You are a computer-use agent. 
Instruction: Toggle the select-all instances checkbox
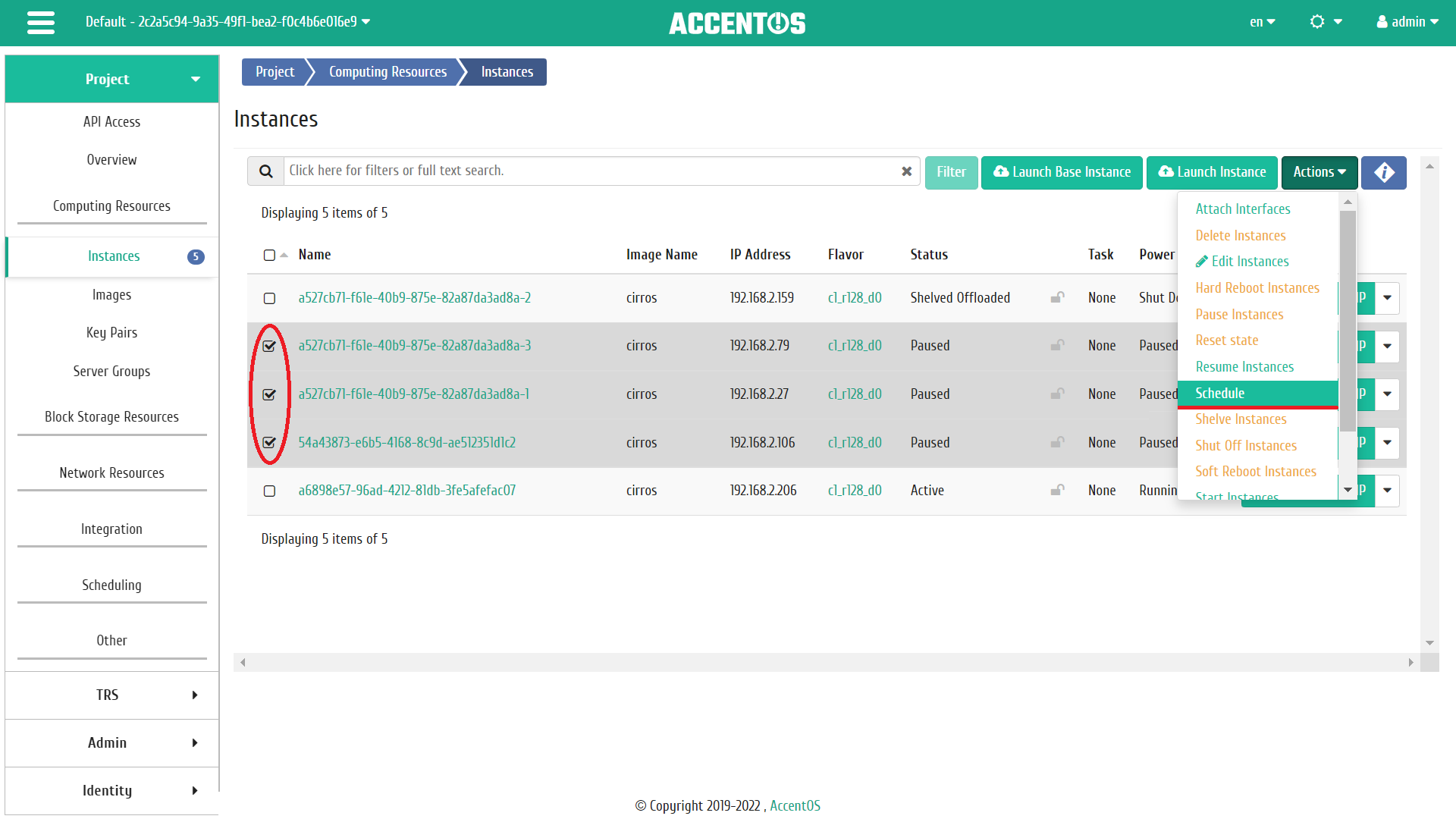coord(269,256)
